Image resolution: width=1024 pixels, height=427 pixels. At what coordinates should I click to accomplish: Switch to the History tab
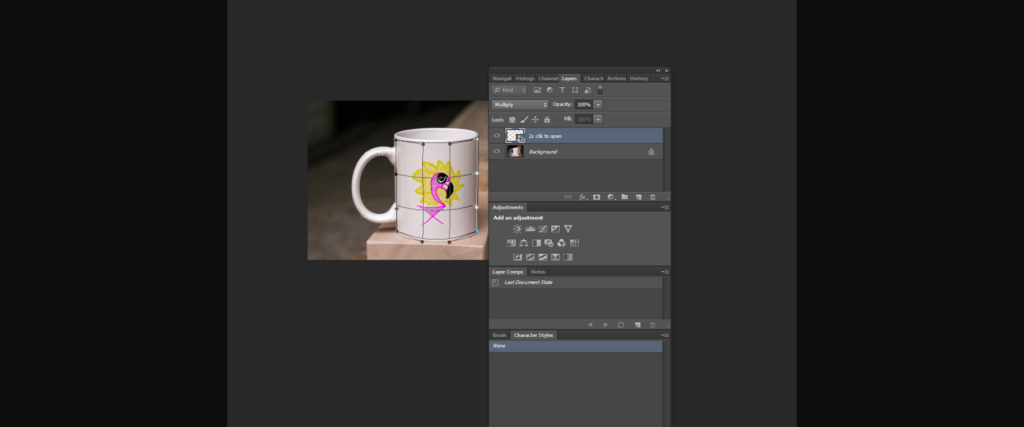click(639, 78)
